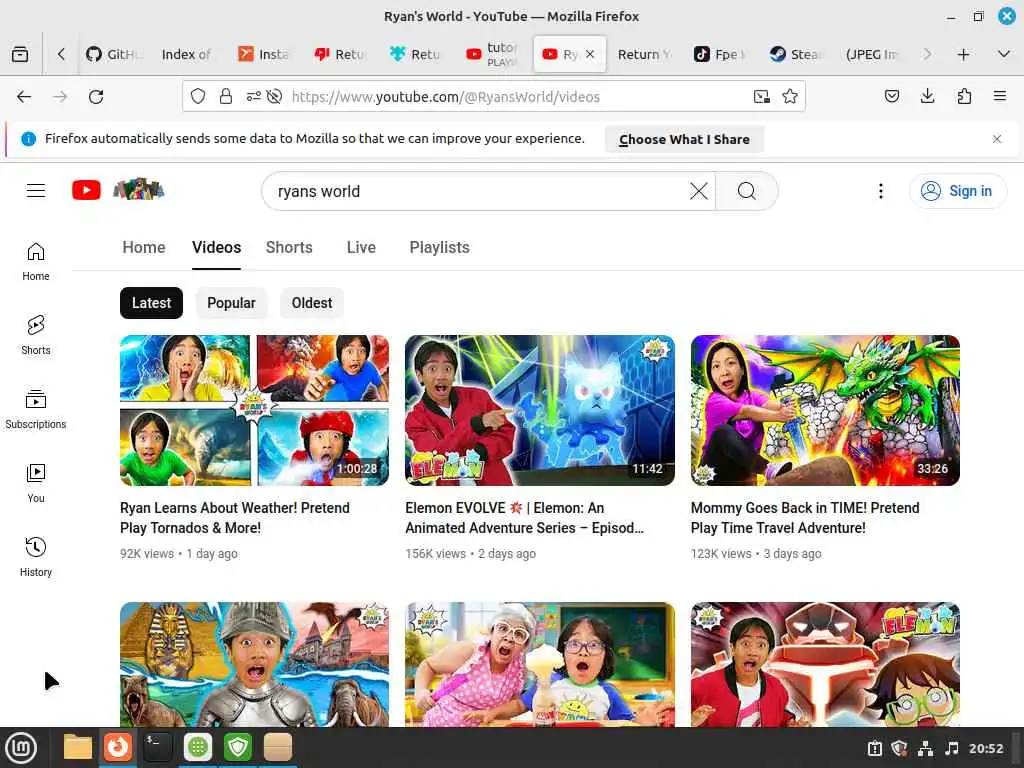Go to Home in the sidebar
The height and width of the screenshot is (768, 1024).
[x=36, y=262]
